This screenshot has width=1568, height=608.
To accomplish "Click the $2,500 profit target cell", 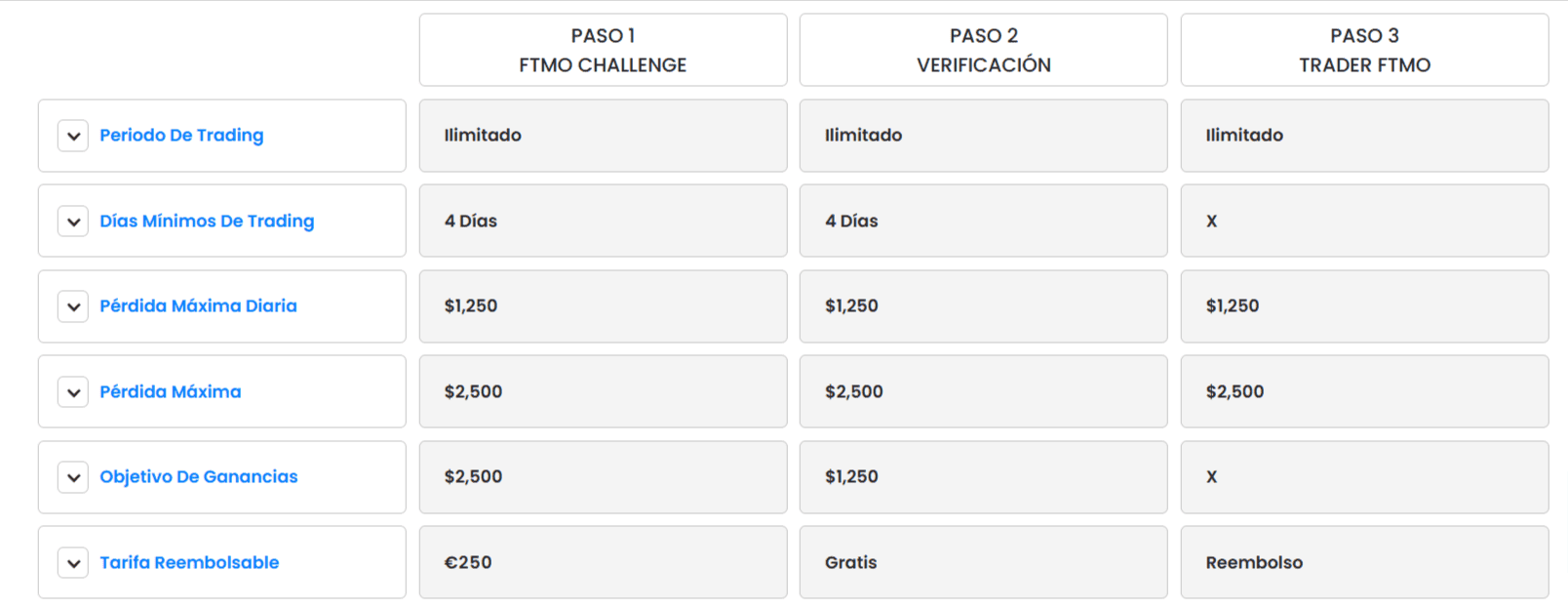I will (603, 477).
